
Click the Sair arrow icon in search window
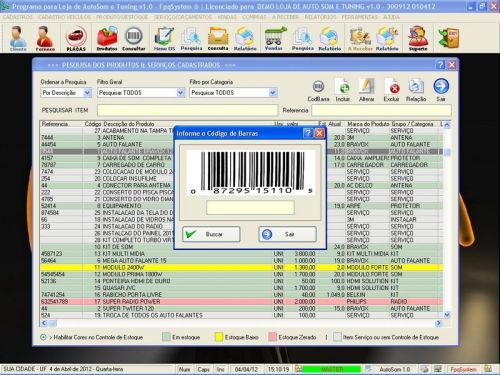click(441, 90)
